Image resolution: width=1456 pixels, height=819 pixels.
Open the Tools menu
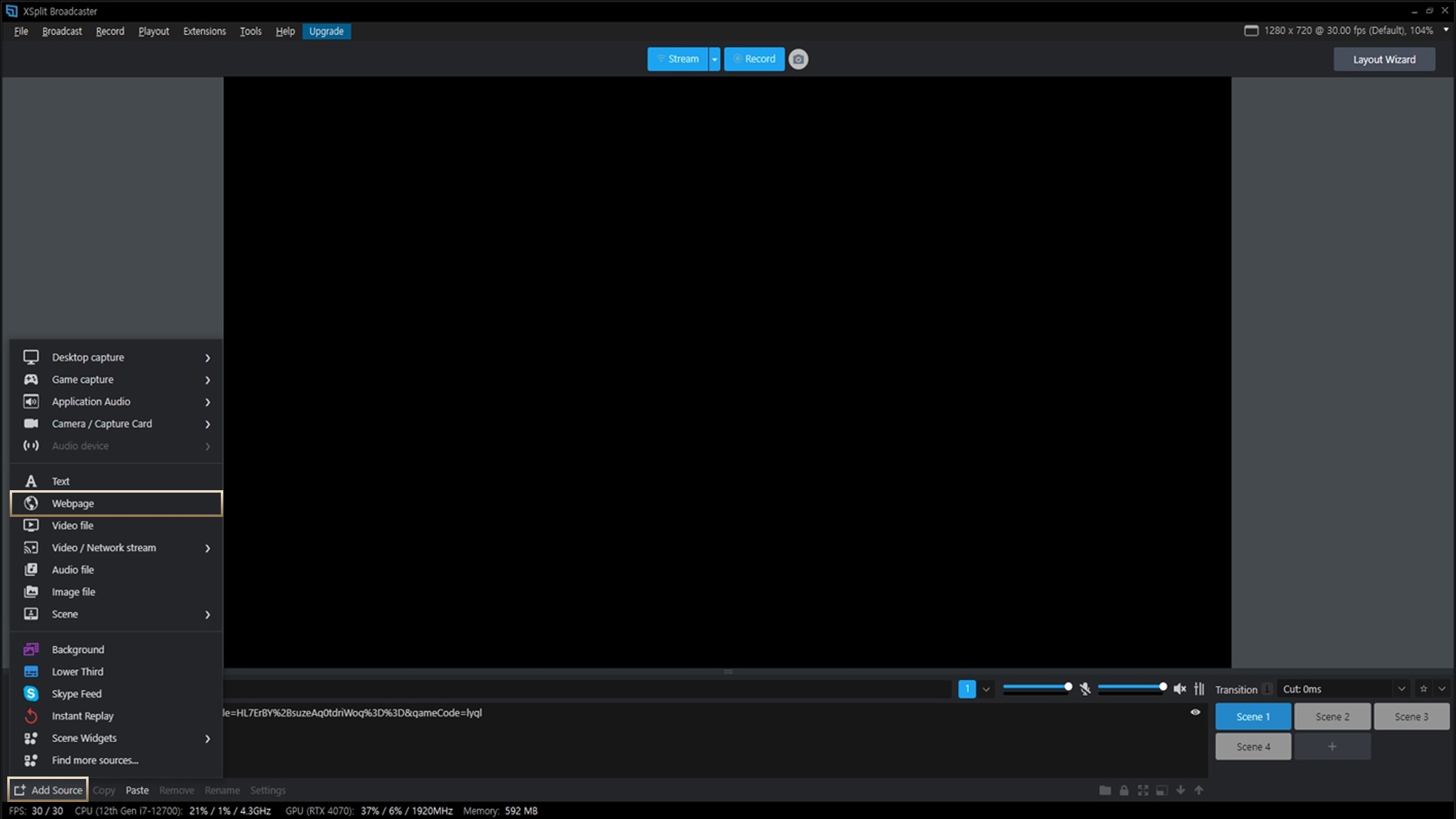tap(251, 31)
